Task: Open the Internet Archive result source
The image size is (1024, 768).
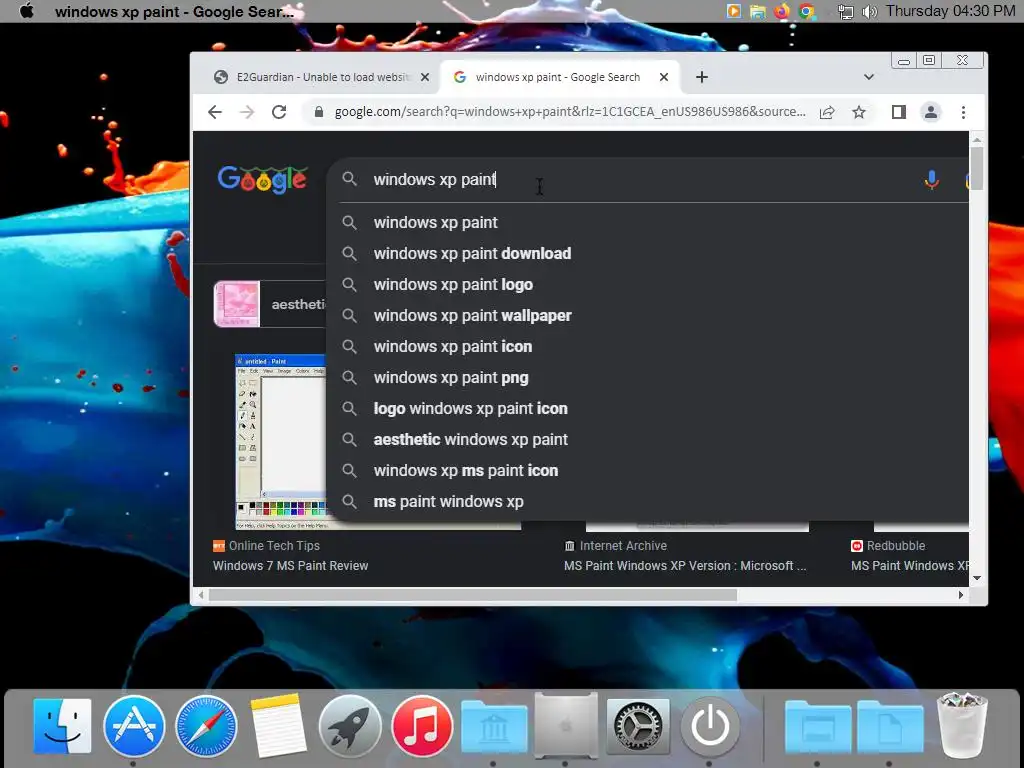Action: 616,546
